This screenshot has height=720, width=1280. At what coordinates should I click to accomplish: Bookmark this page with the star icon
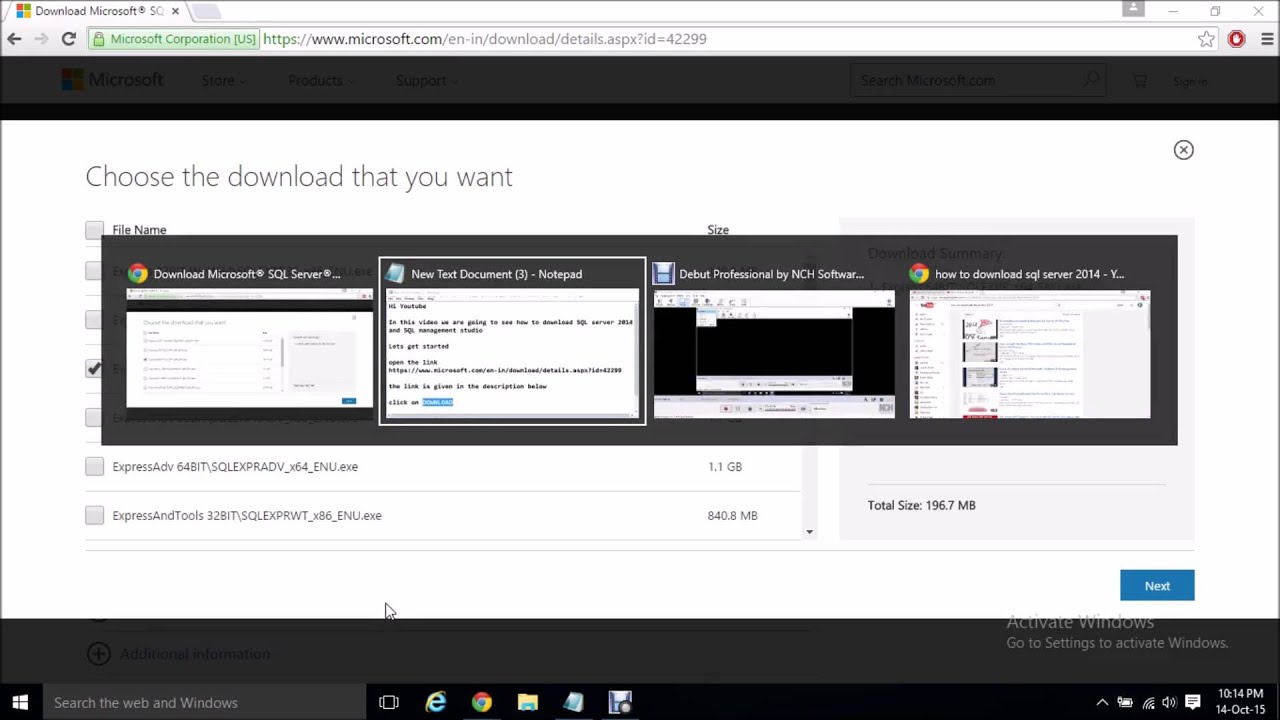1207,39
